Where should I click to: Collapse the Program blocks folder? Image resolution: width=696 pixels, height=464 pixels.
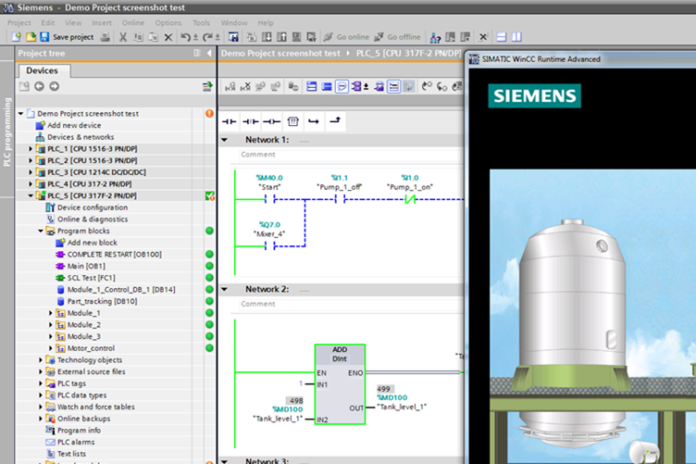41,230
